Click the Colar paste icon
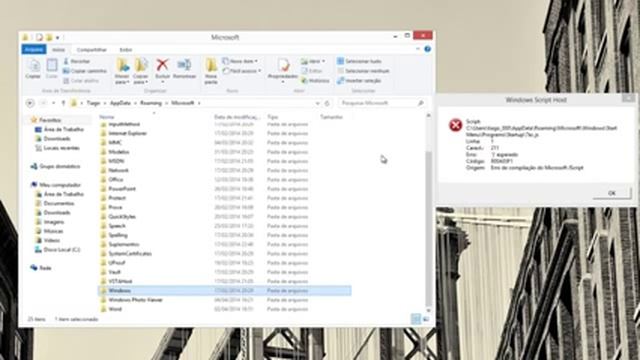The height and width of the screenshot is (360, 640). tap(52, 69)
